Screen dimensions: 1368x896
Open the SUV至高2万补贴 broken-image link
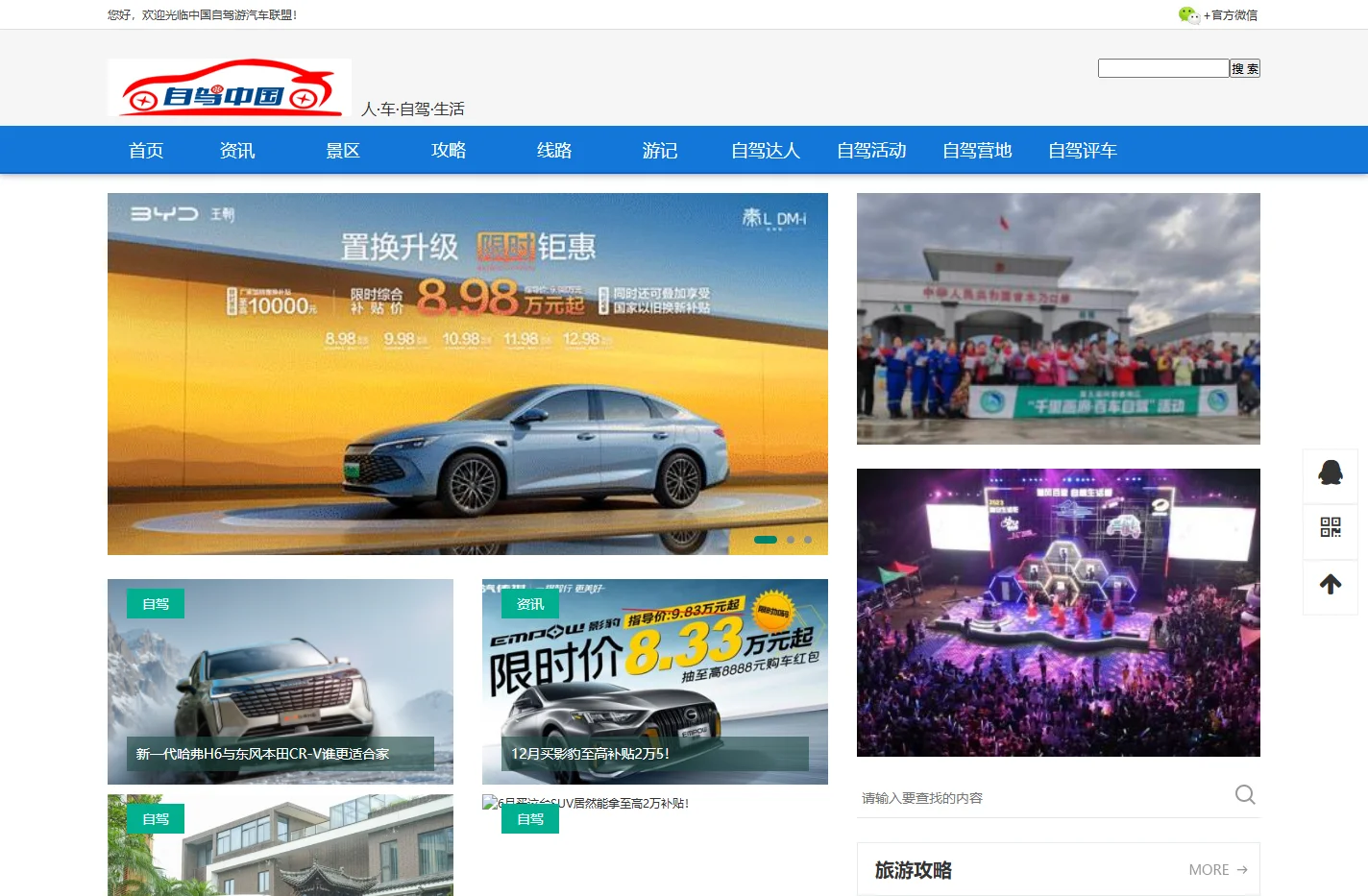[x=586, y=803]
